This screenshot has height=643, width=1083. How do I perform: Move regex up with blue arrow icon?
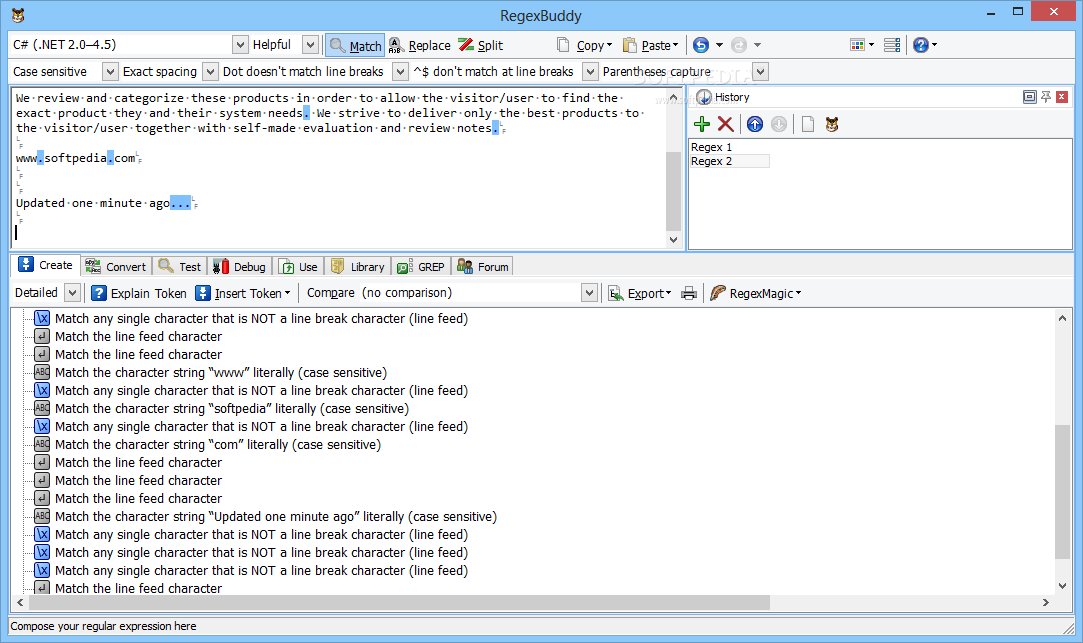[x=755, y=124]
